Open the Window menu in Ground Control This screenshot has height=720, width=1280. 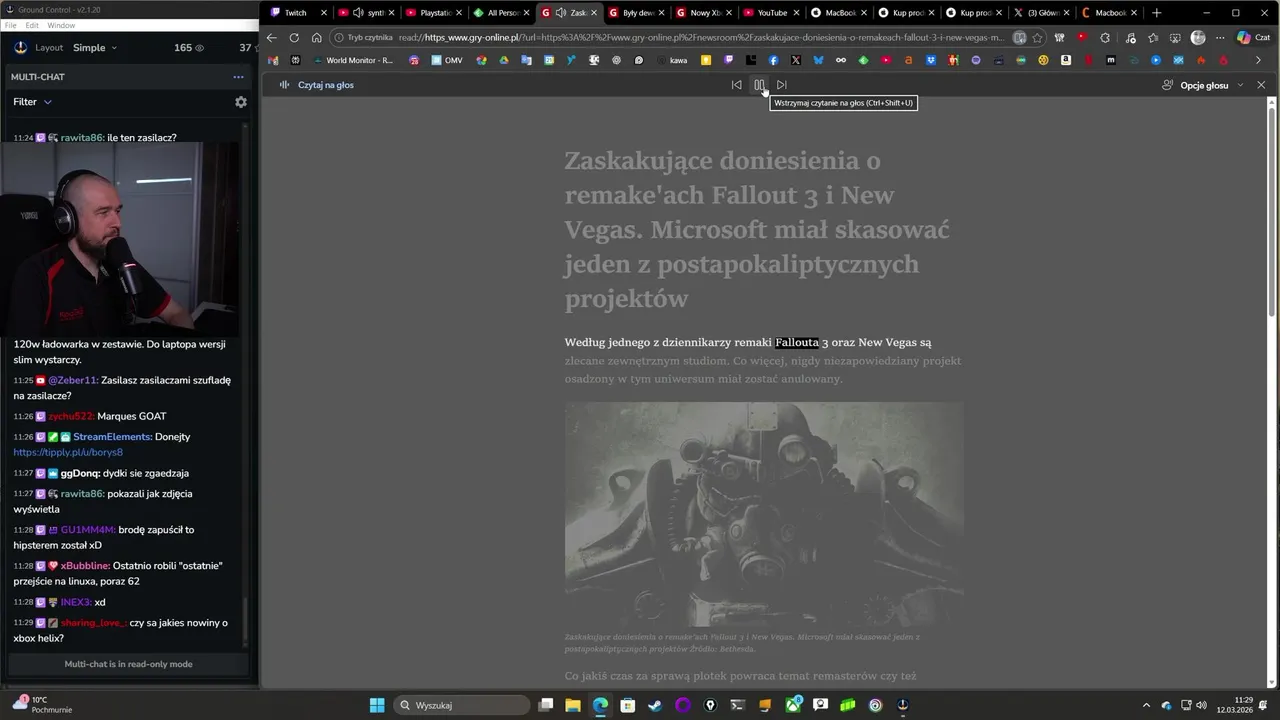[61, 25]
